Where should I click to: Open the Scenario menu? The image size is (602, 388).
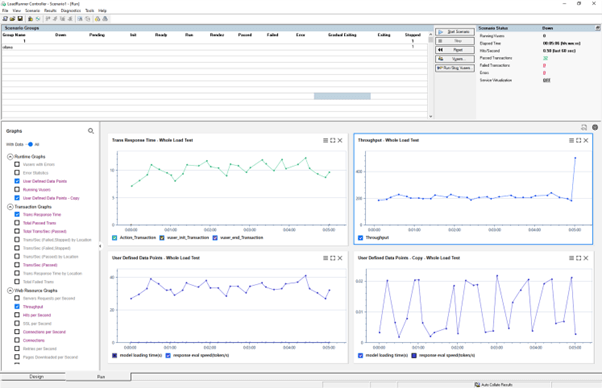(x=32, y=10)
